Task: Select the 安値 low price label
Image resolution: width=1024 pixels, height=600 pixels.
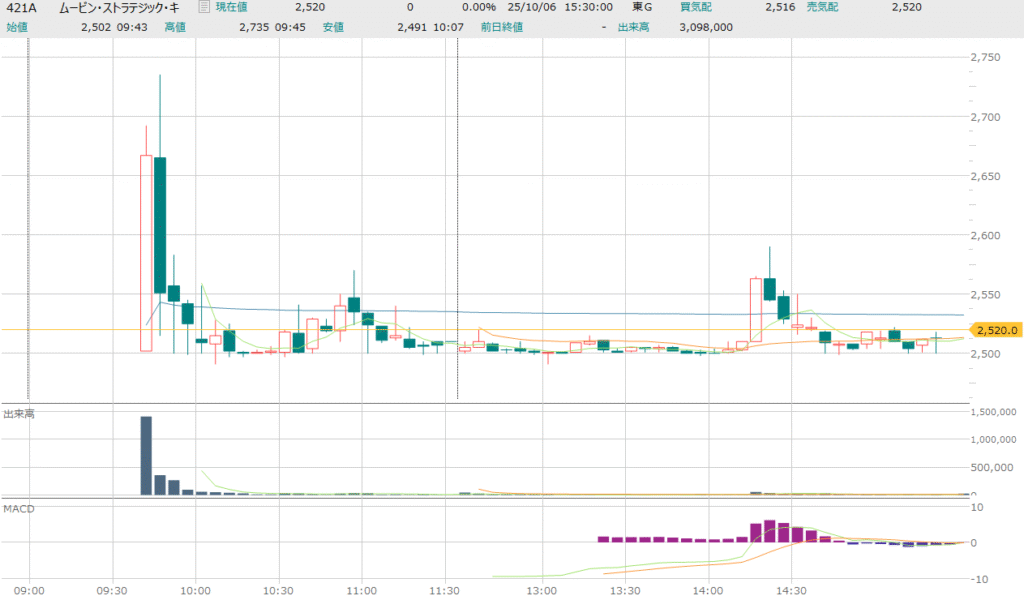Action: (x=333, y=27)
